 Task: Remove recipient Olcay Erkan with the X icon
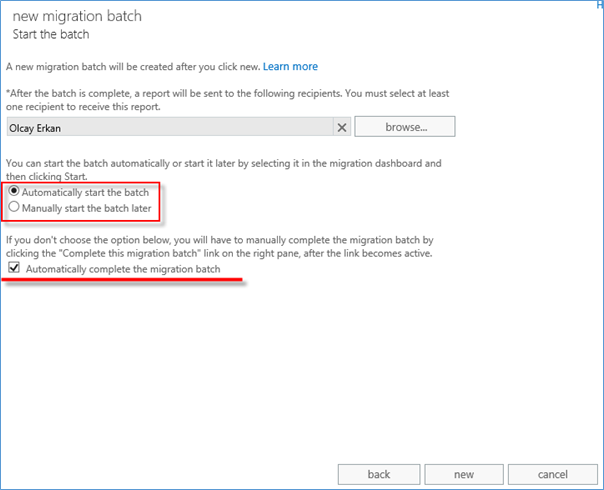342,128
